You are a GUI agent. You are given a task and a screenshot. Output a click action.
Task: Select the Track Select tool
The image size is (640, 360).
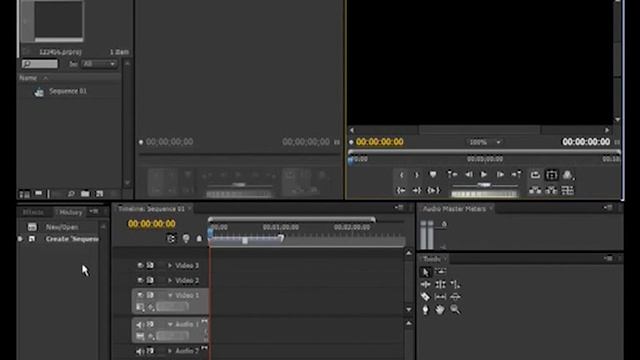[440, 271]
